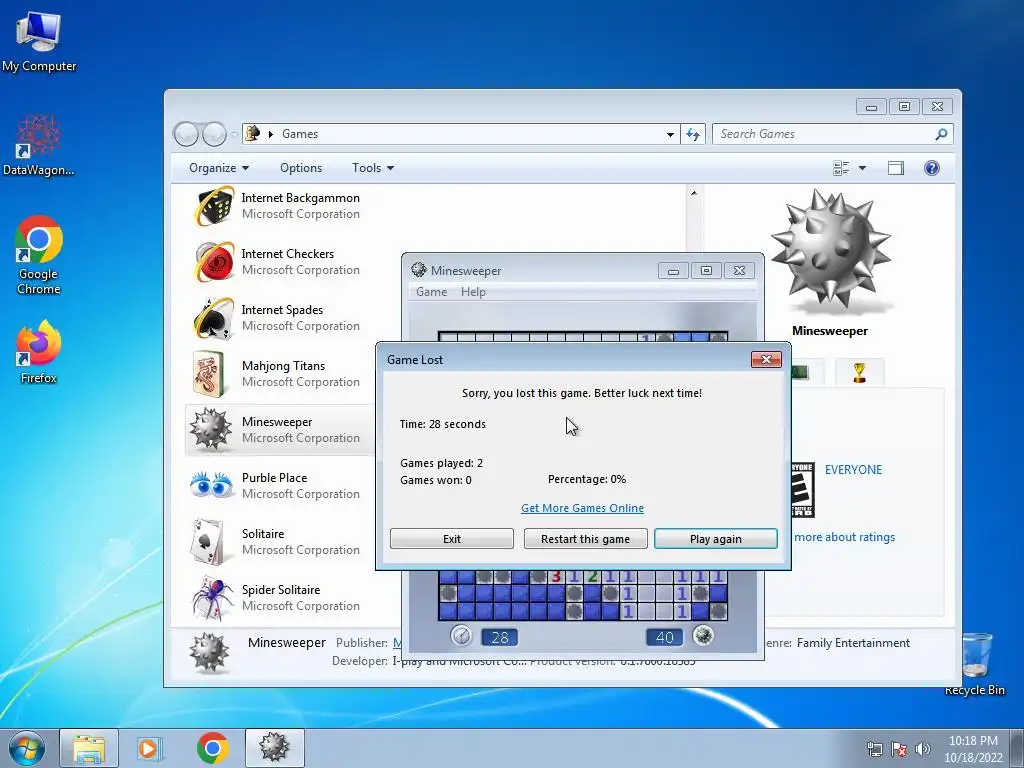Select the Mahjong Titans tile icon
Image resolution: width=1024 pixels, height=768 pixels.
[210, 374]
